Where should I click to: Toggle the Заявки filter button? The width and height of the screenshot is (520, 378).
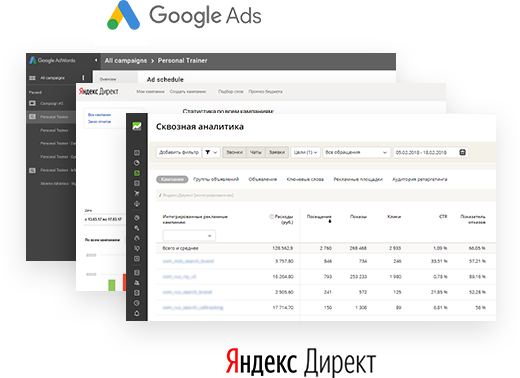point(277,152)
